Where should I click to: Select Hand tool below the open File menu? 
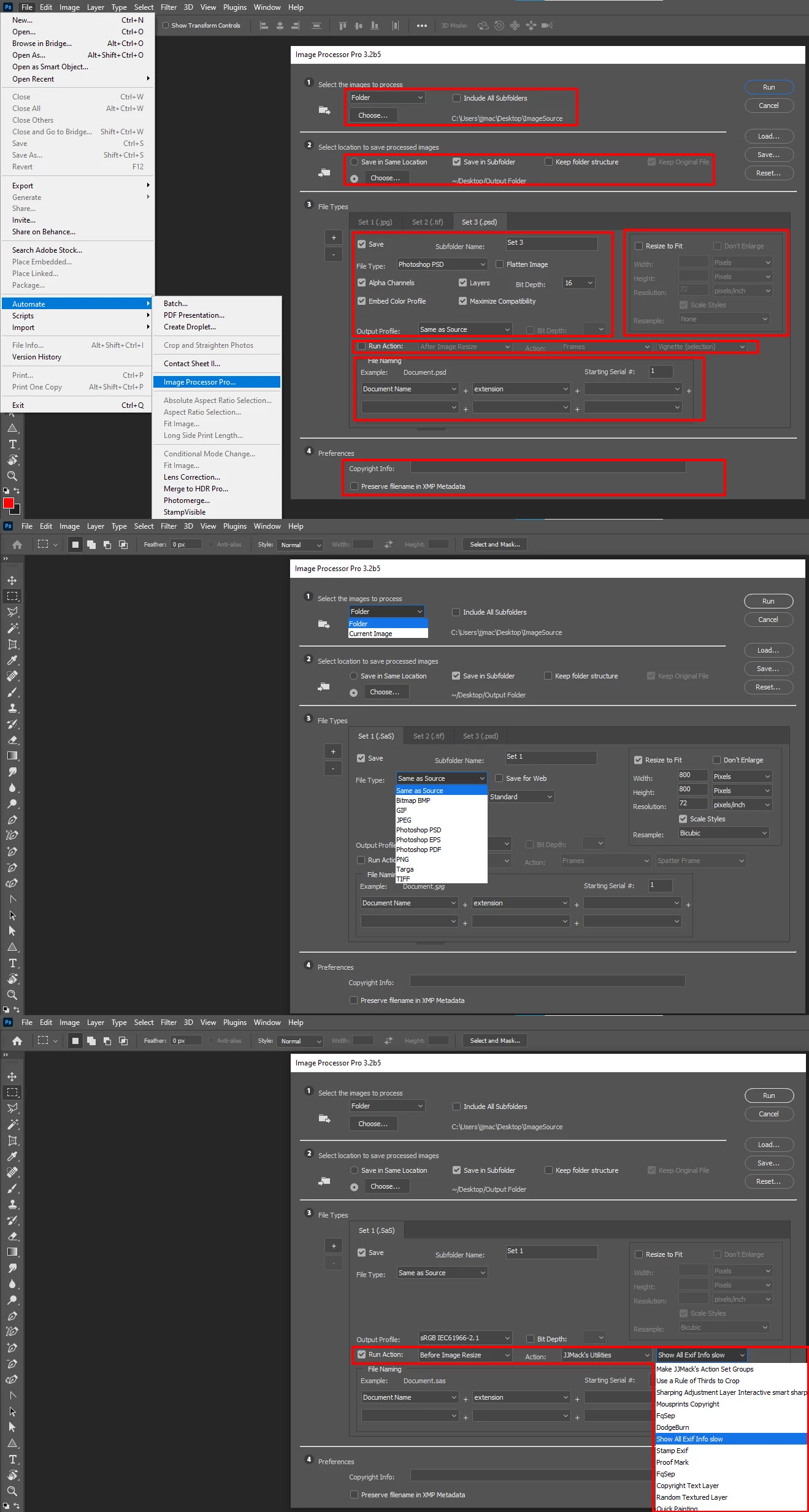(x=12, y=460)
